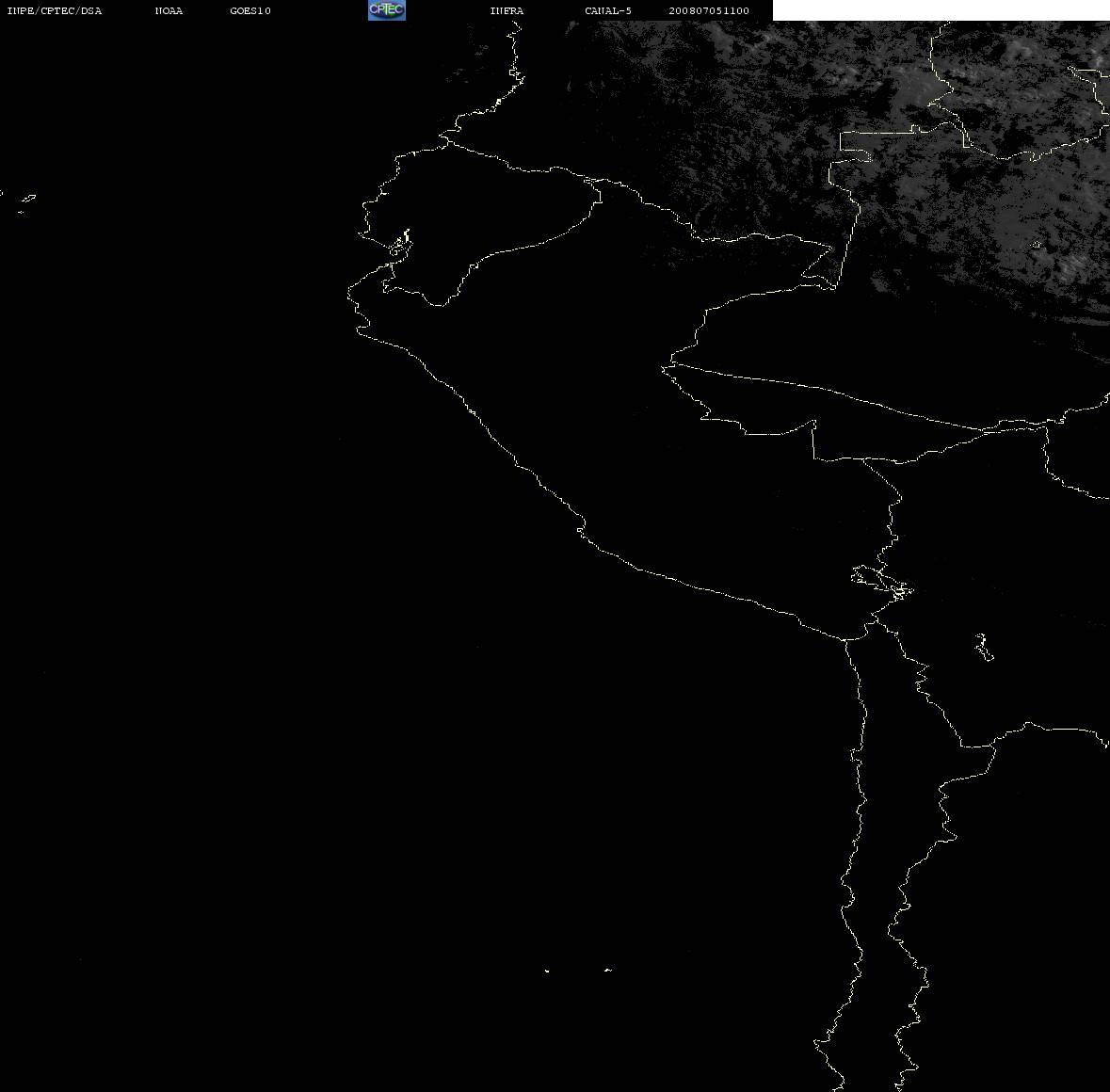Click the Peru–Chile–Bolivia border junction
The height and width of the screenshot is (1092, 1110).
(877, 621)
